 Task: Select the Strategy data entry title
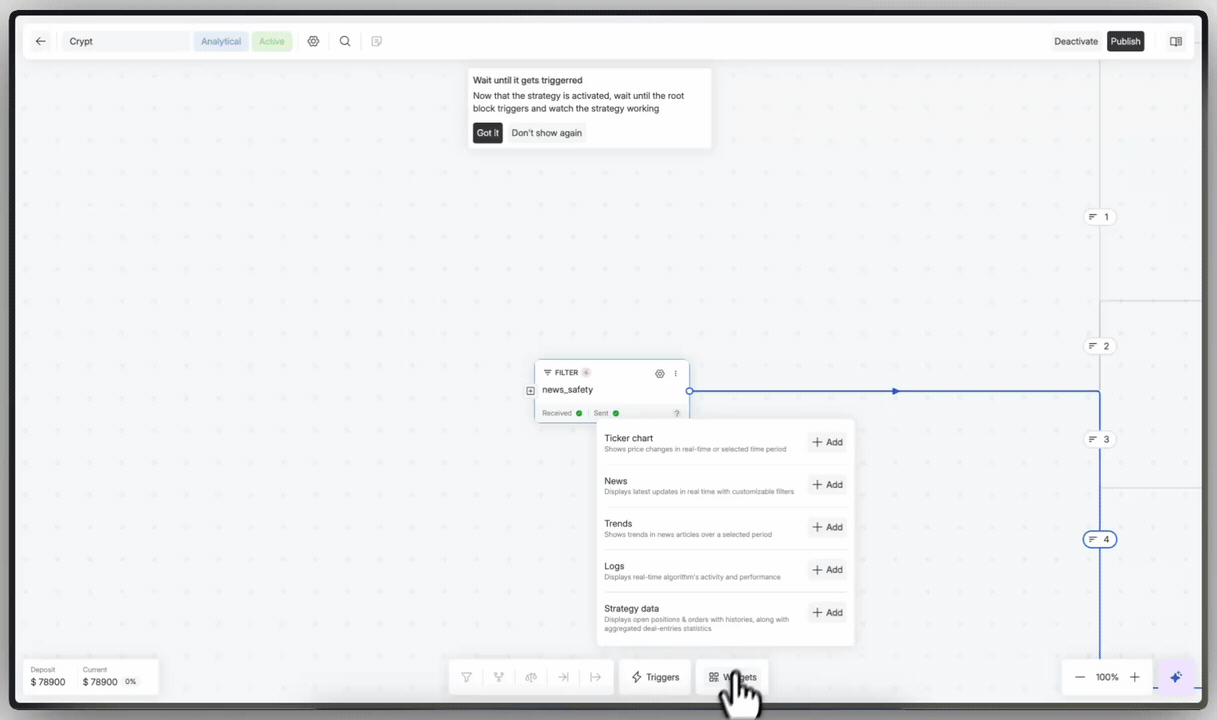[x=631, y=608]
